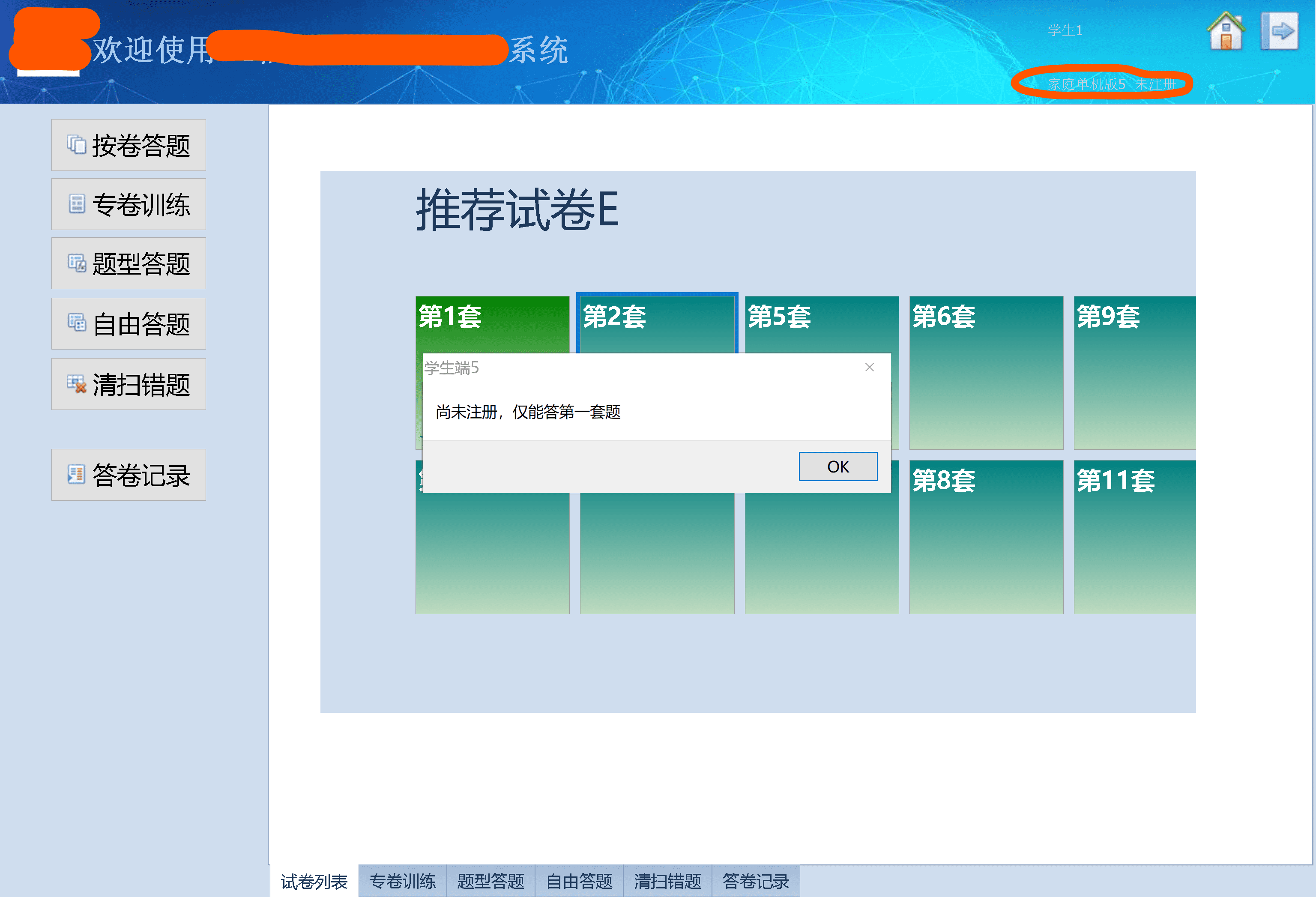Select the 题型答题 sidebar button
The image size is (1316, 897).
129,263
